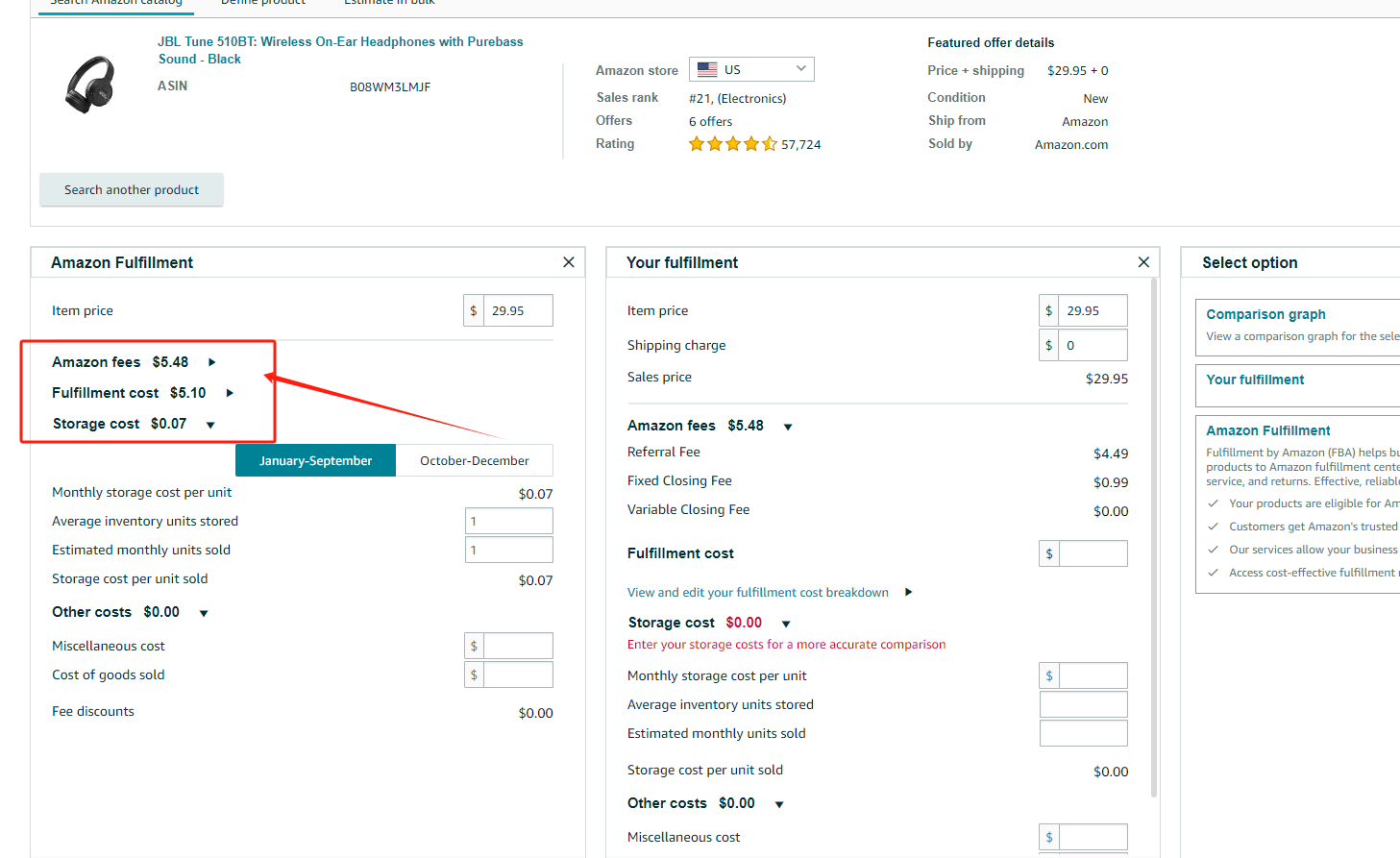Open the Comparison graph option
This screenshot has height=858, width=1400.
tap(1265, 314)
